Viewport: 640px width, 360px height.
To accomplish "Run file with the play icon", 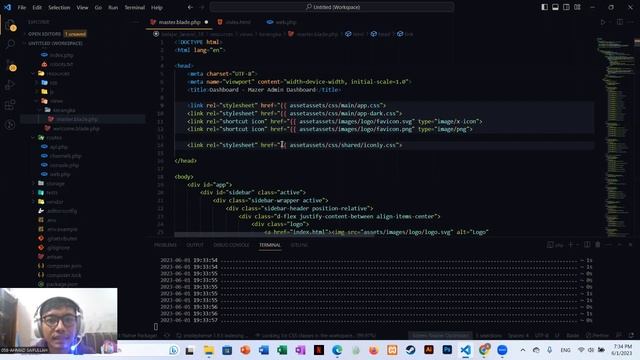I will click(x=603, y=22).
